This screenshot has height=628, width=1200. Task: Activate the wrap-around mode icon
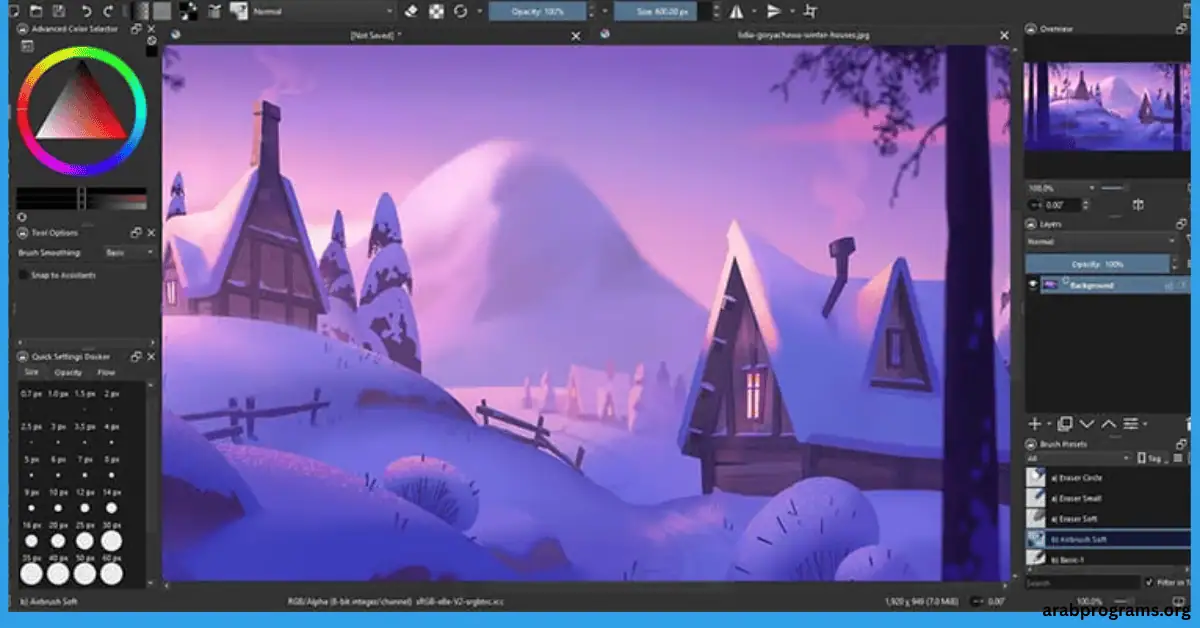811,11
